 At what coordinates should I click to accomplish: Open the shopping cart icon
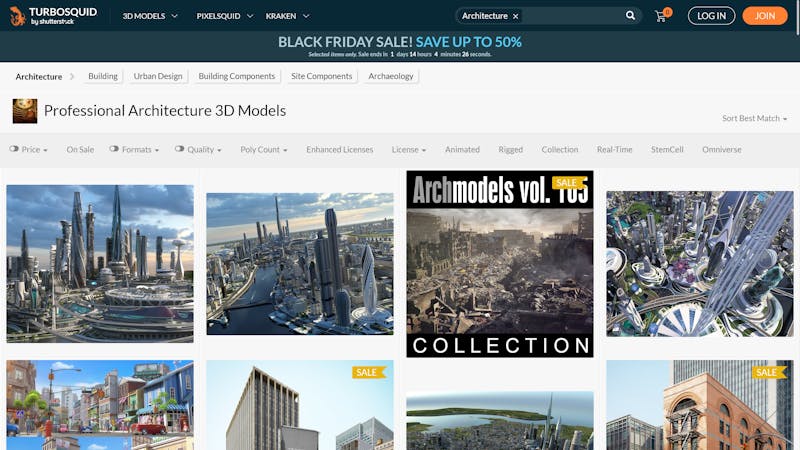coord(661,16)
